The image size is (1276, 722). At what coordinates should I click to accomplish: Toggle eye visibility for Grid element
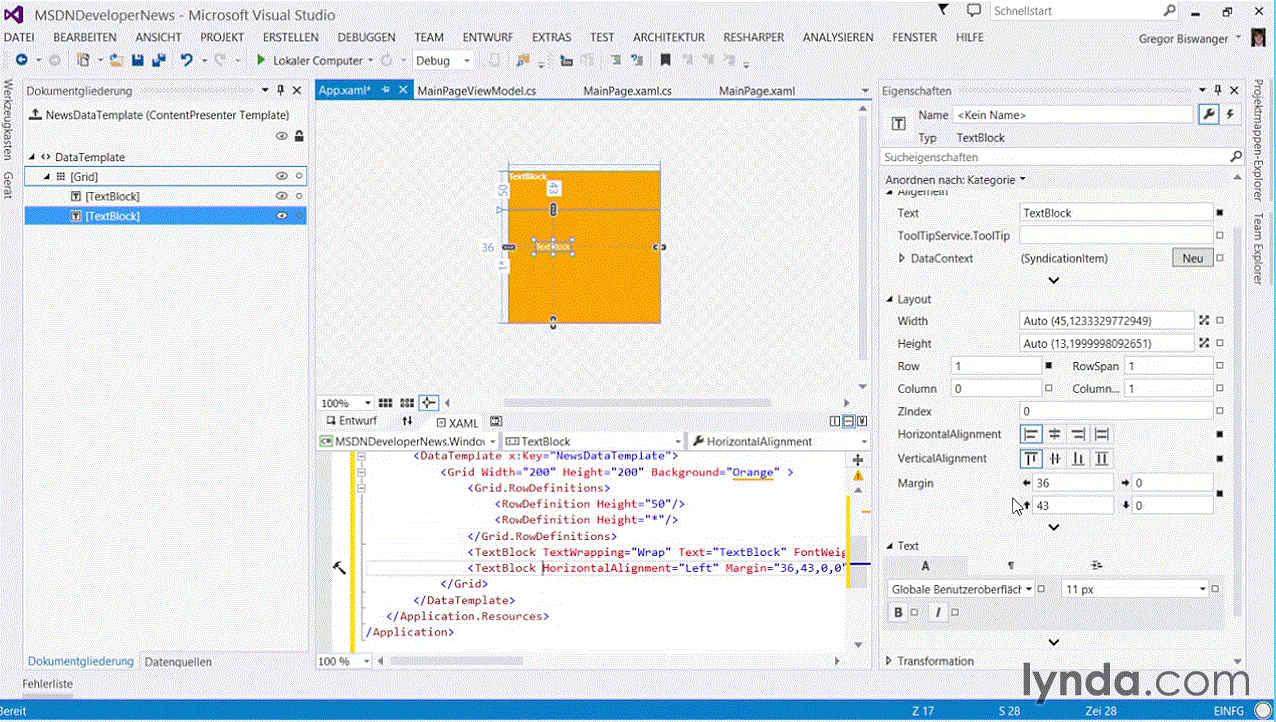click(281, 176)
